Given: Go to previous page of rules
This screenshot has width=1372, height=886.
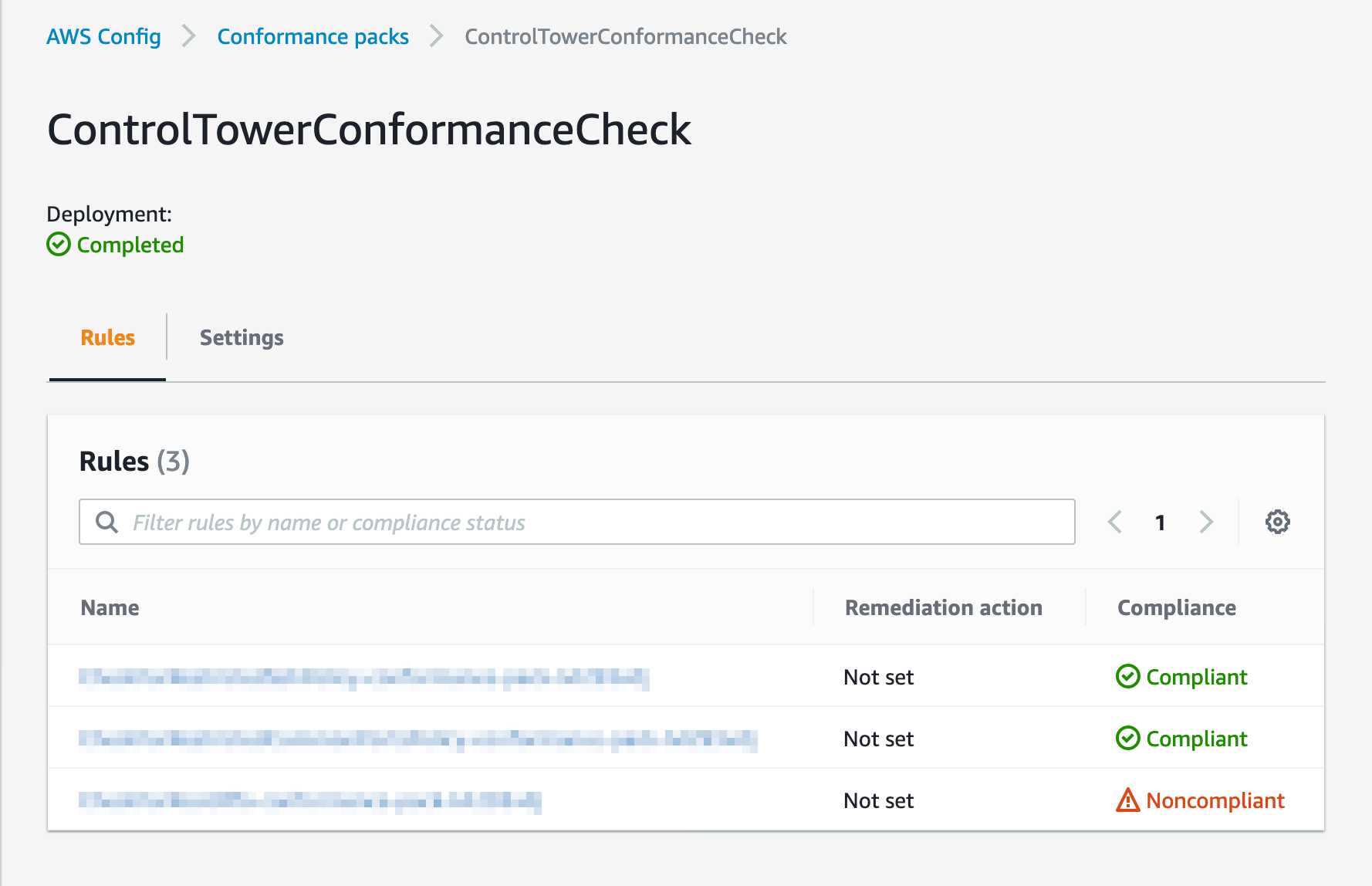Looking at the screenshot, I should tap(1115, 522).
